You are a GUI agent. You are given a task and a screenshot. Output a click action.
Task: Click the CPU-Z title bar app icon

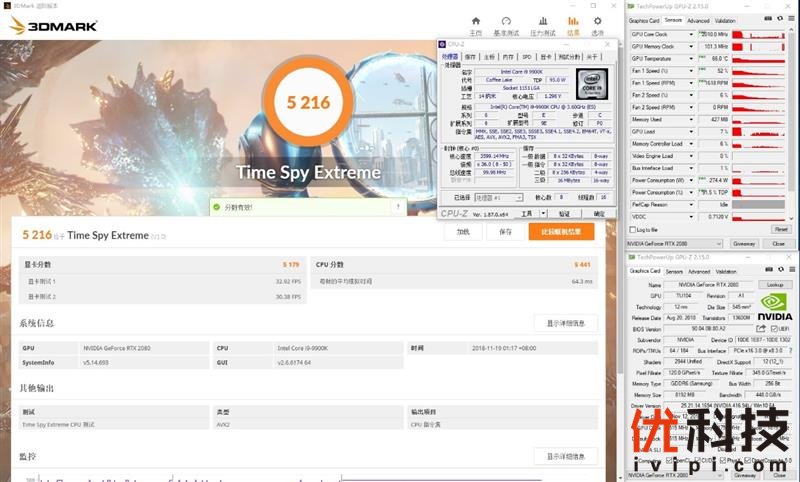(442, 44)
